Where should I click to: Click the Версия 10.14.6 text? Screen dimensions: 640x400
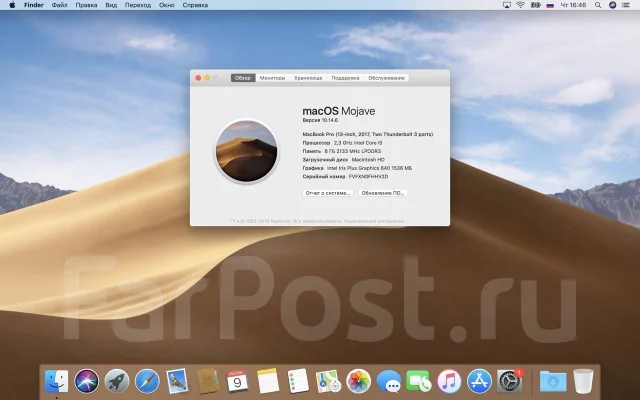tap(320, 120)
